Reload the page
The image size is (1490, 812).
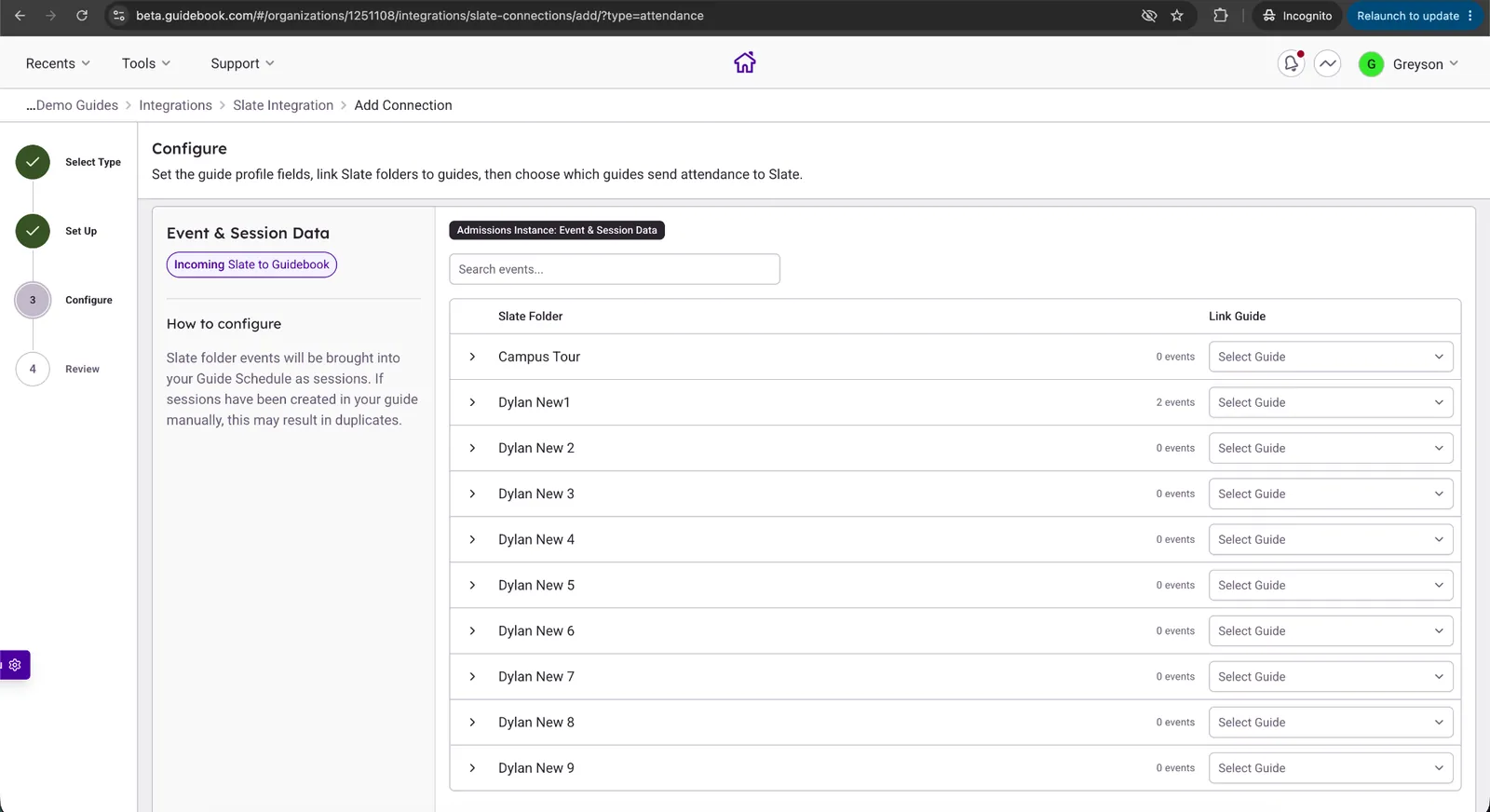coord(82,16)
